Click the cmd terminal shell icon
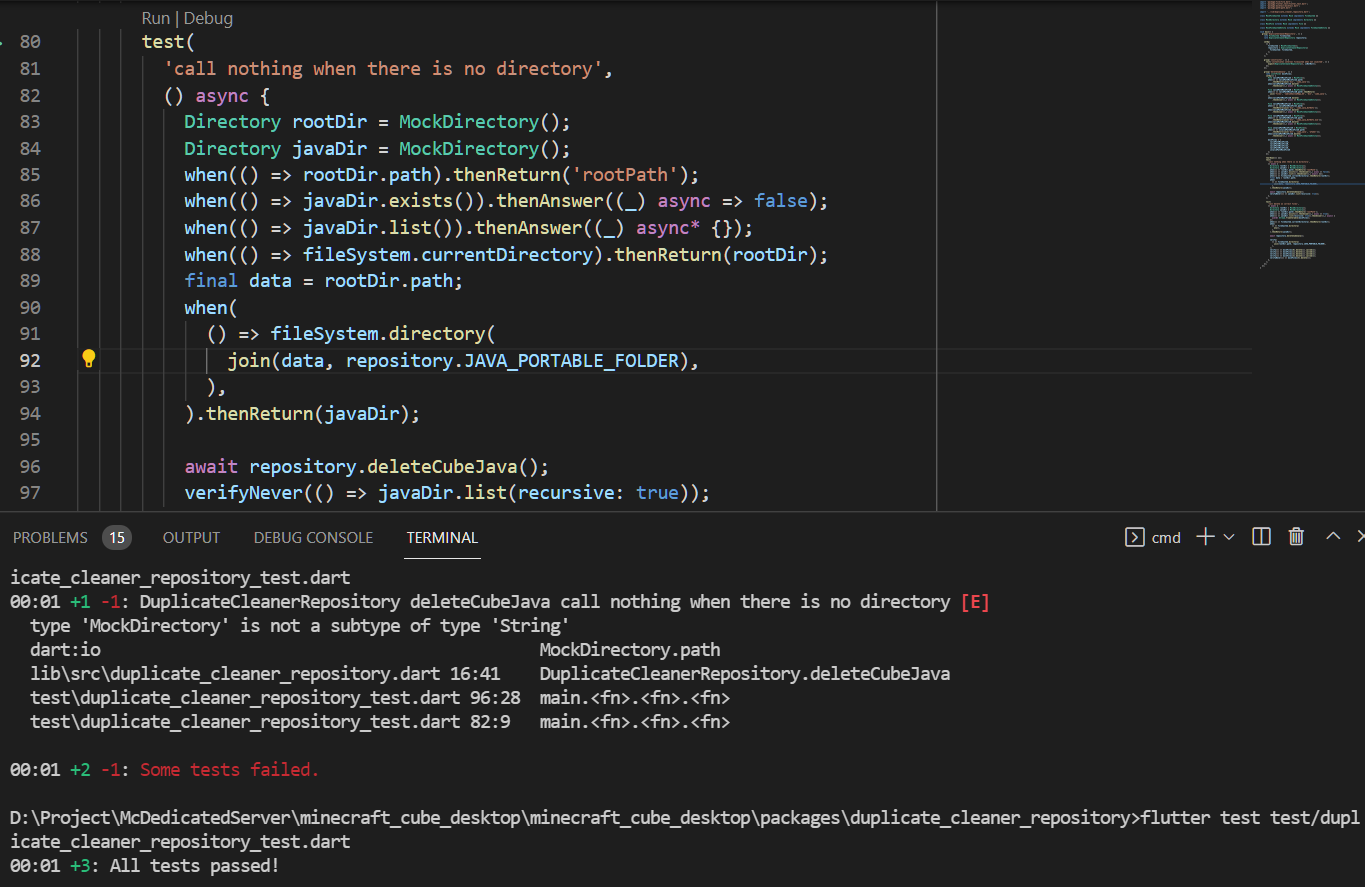Viewport: 1365px width, 887px height. 1135,537
